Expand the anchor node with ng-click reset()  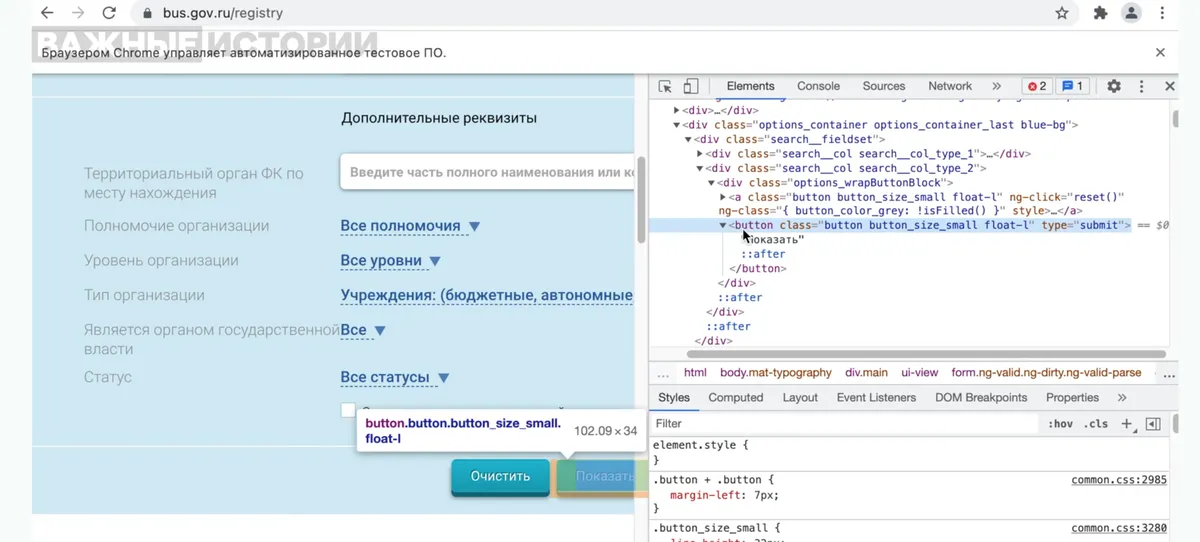click(723, 197)
